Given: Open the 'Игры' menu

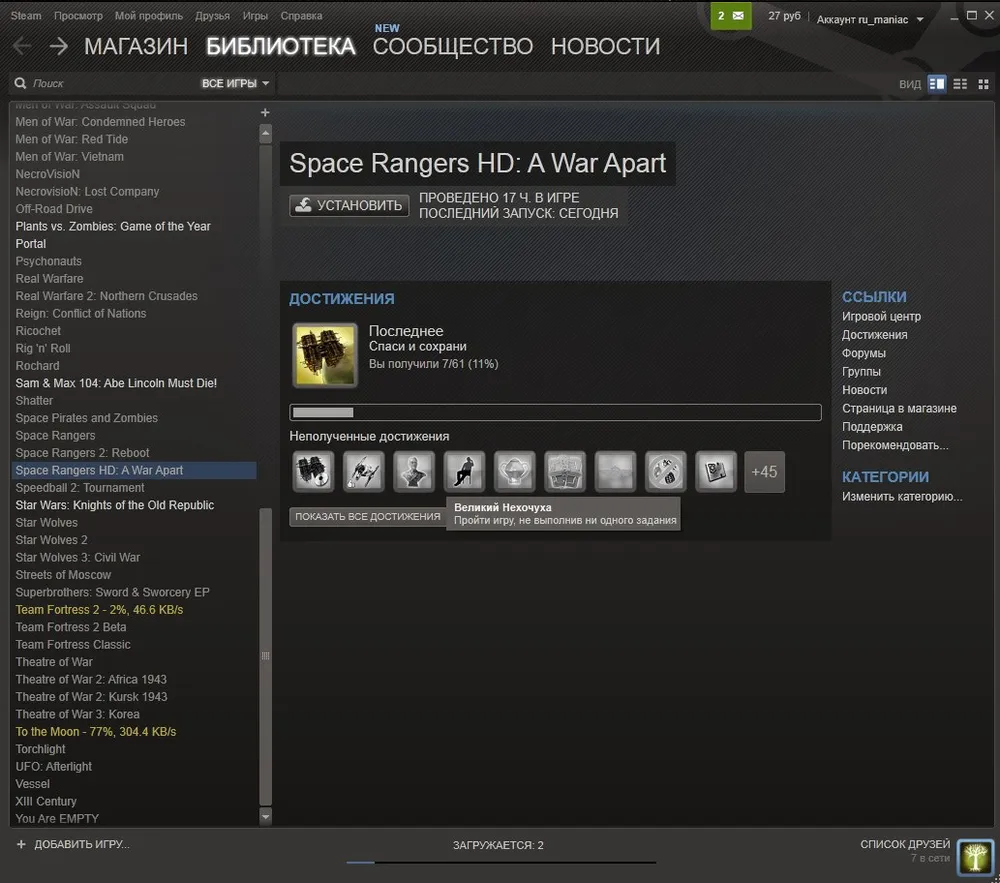Looking at the screenshot, I should [255, 16].
